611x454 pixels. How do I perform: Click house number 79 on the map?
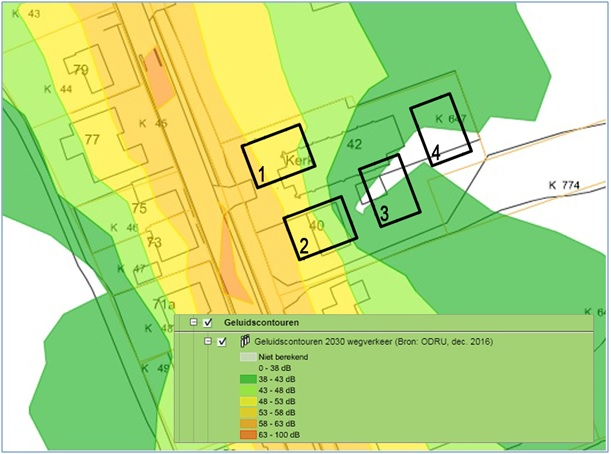tap(81, 70)
